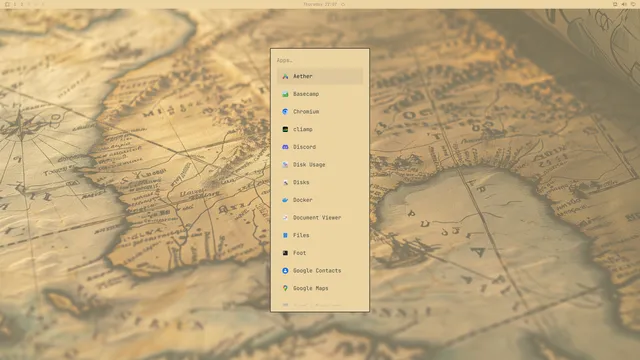Click the update icon beside the clock
Viewport: 640px width, 360px height.
click(343, 4)
